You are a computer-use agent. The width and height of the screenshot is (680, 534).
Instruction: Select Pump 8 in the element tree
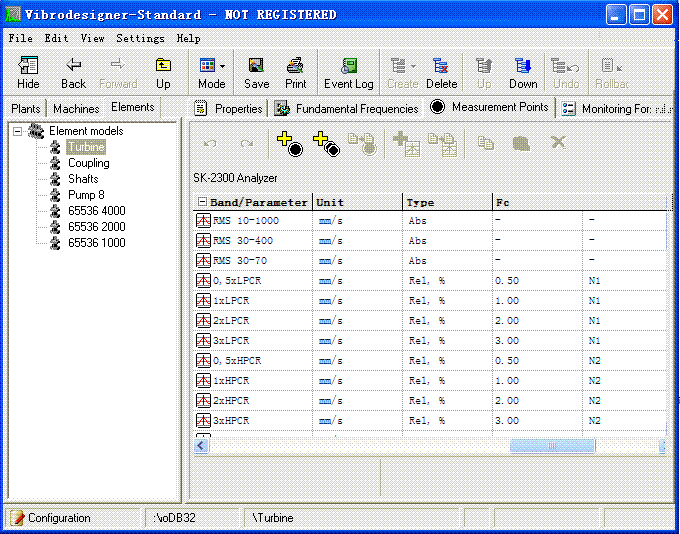pos(86,195)
